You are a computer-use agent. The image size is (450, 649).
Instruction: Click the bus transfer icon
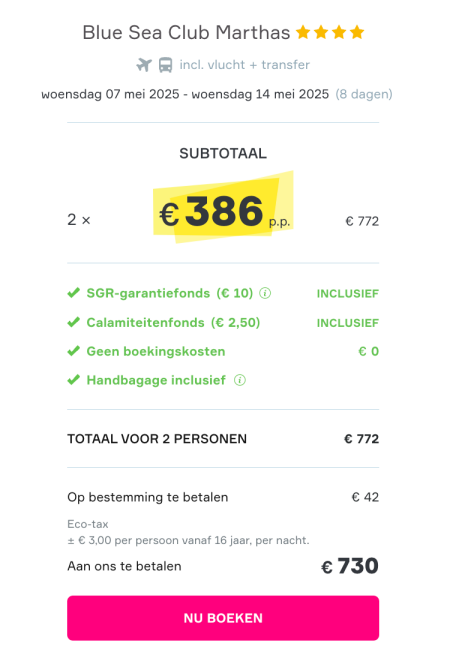(x=166, y=65)
